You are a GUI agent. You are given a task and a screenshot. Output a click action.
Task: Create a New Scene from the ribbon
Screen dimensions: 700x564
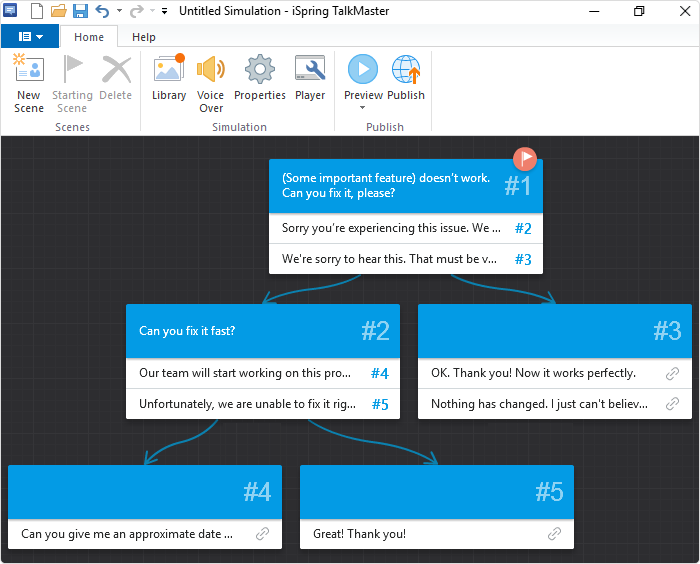coord(29,84)
